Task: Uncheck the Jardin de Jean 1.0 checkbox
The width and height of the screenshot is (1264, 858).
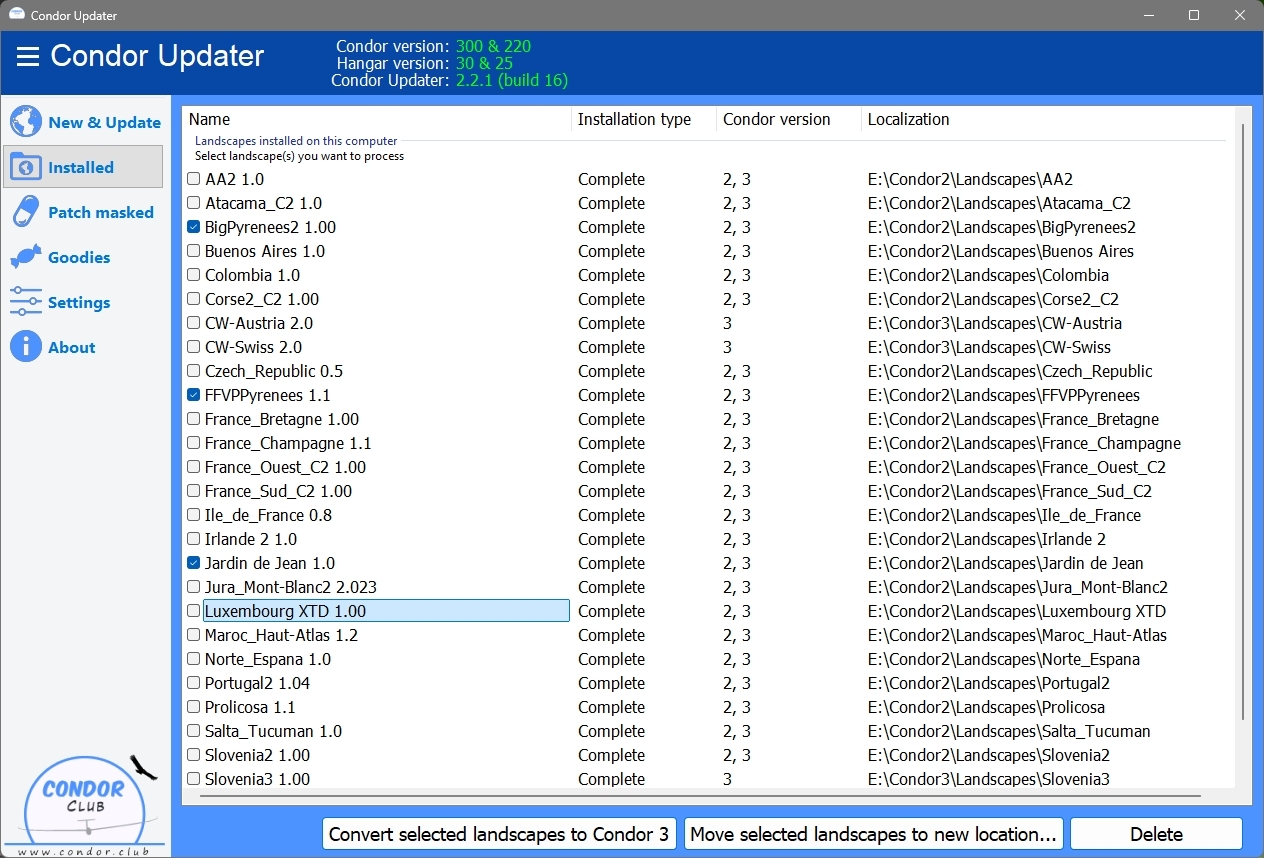Action: pyautogui.click(x=194, y=563)
